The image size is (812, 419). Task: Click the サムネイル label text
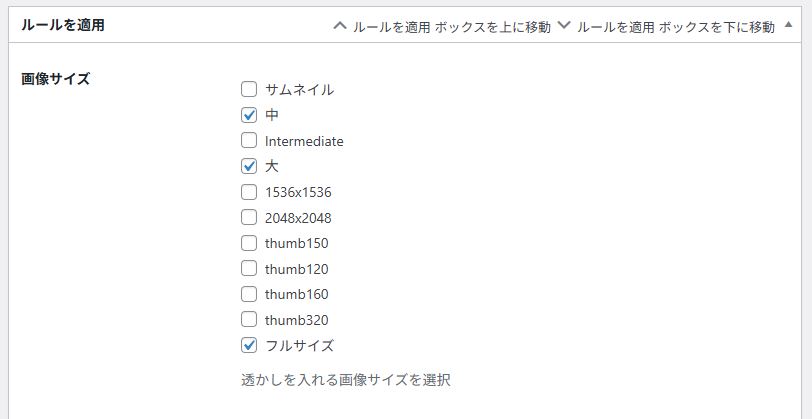pyautogui.click(x=299, y=89)
